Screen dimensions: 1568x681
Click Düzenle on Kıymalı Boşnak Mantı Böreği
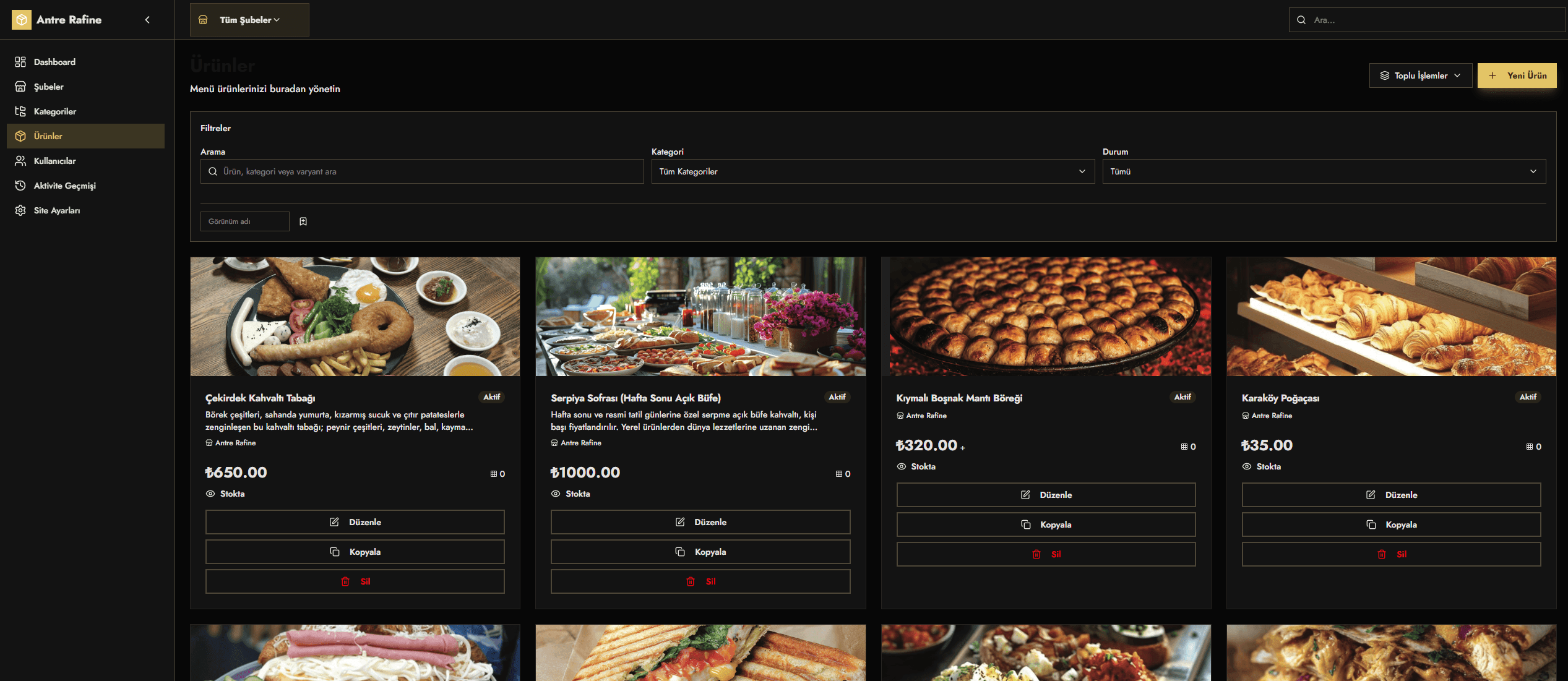tap(1046, 495)
